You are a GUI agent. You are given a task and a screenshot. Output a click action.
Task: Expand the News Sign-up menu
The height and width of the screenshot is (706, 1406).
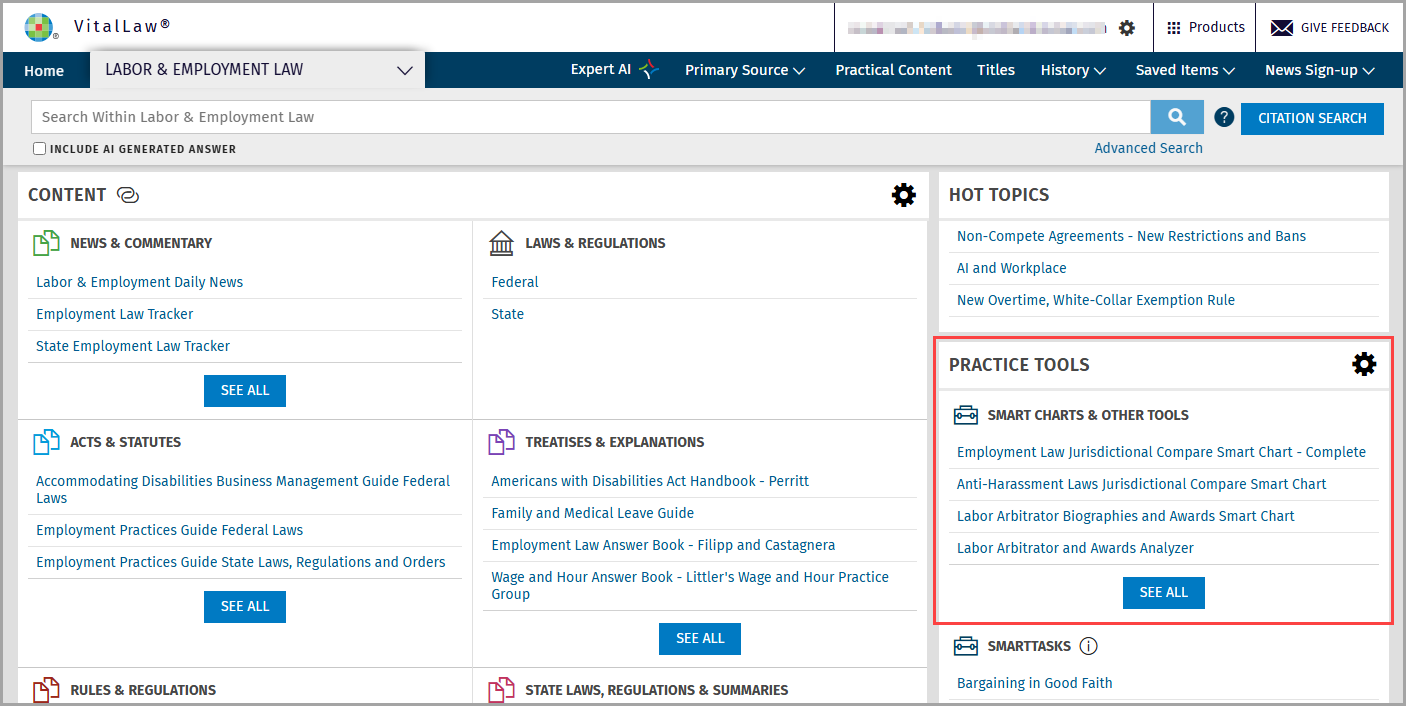tap(1320, 70)
